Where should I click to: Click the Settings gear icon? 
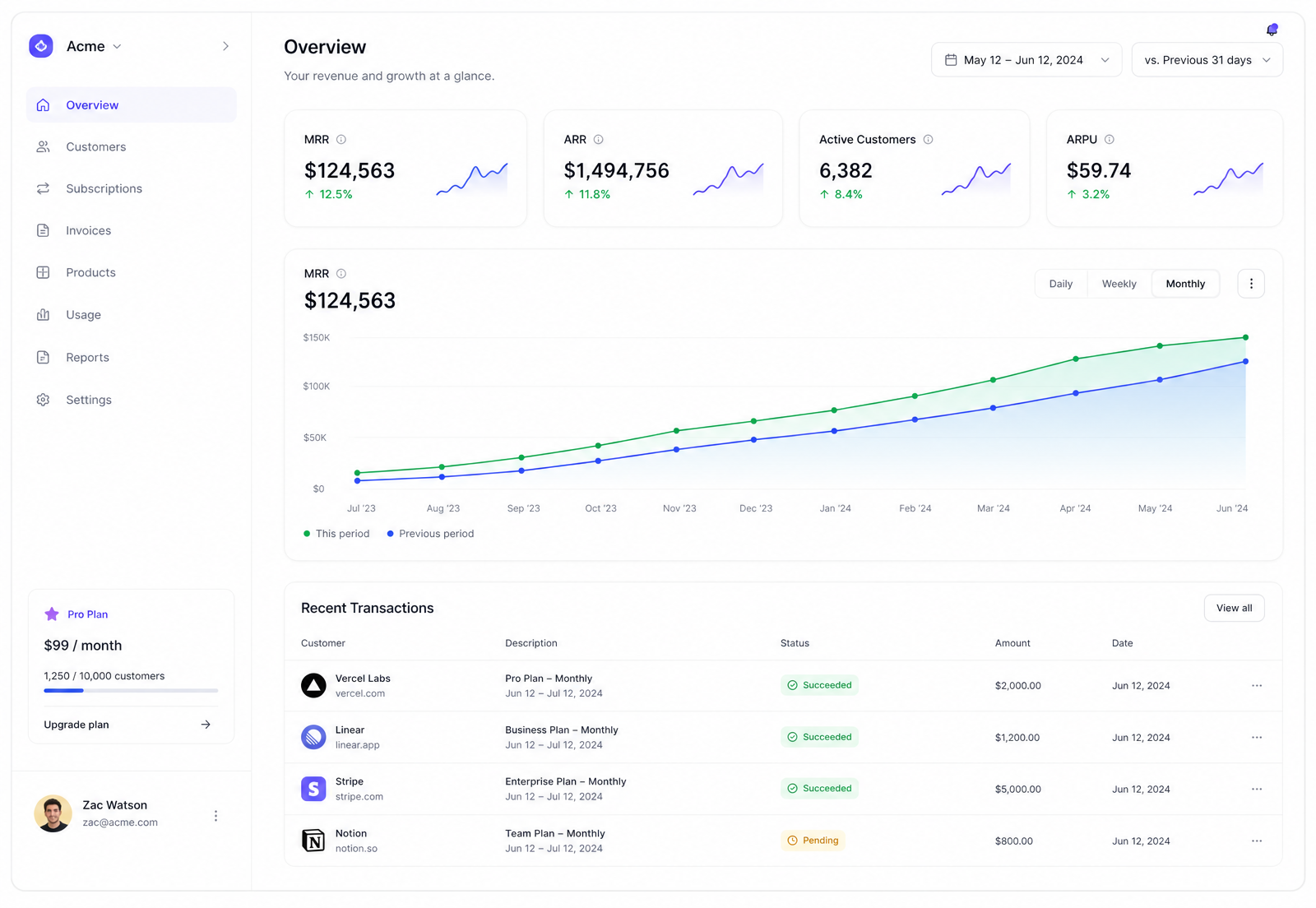[44, 400]
